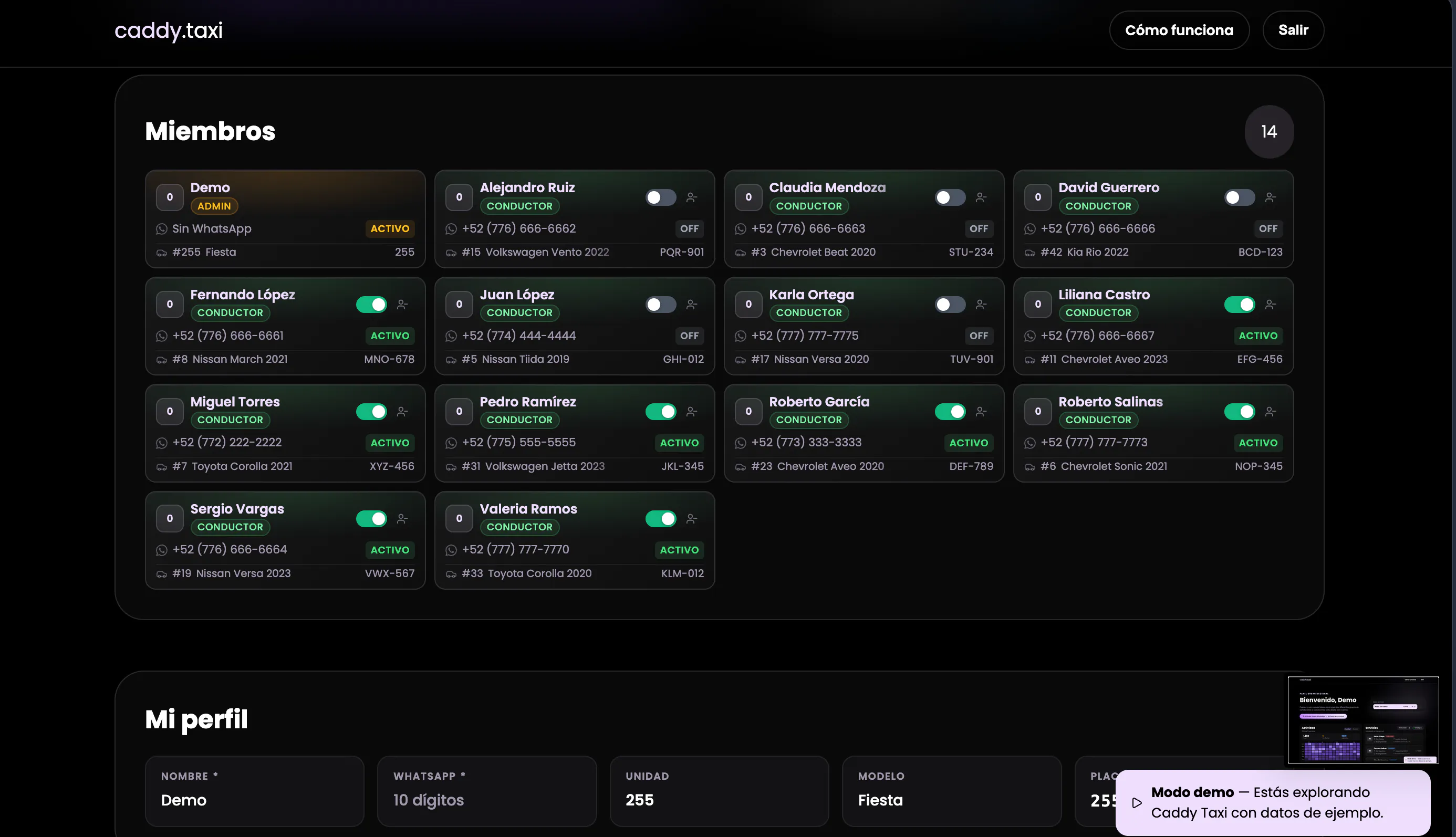Click the Unidad field showing 255
The image size is (1456, 837).
tap(719, 791)
